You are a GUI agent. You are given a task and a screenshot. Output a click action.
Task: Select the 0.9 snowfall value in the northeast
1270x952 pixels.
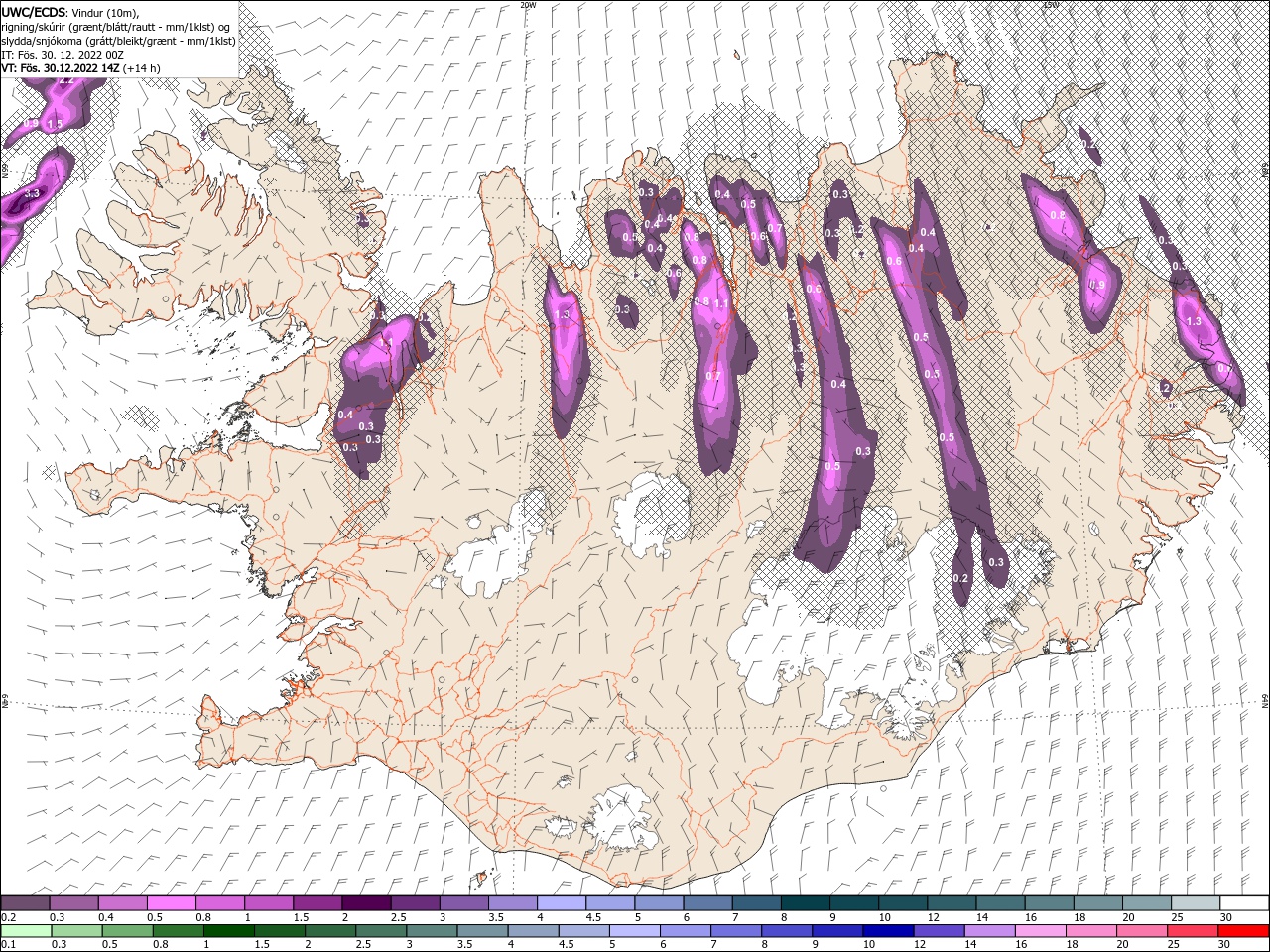(1096, 285)
